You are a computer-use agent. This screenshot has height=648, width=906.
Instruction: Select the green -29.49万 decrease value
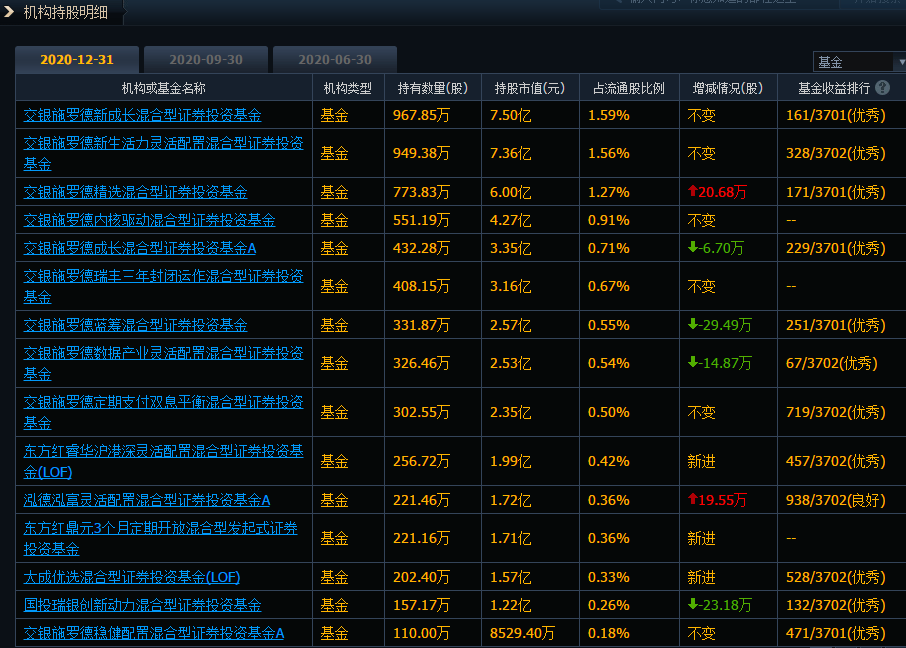[x=719, y=325]
